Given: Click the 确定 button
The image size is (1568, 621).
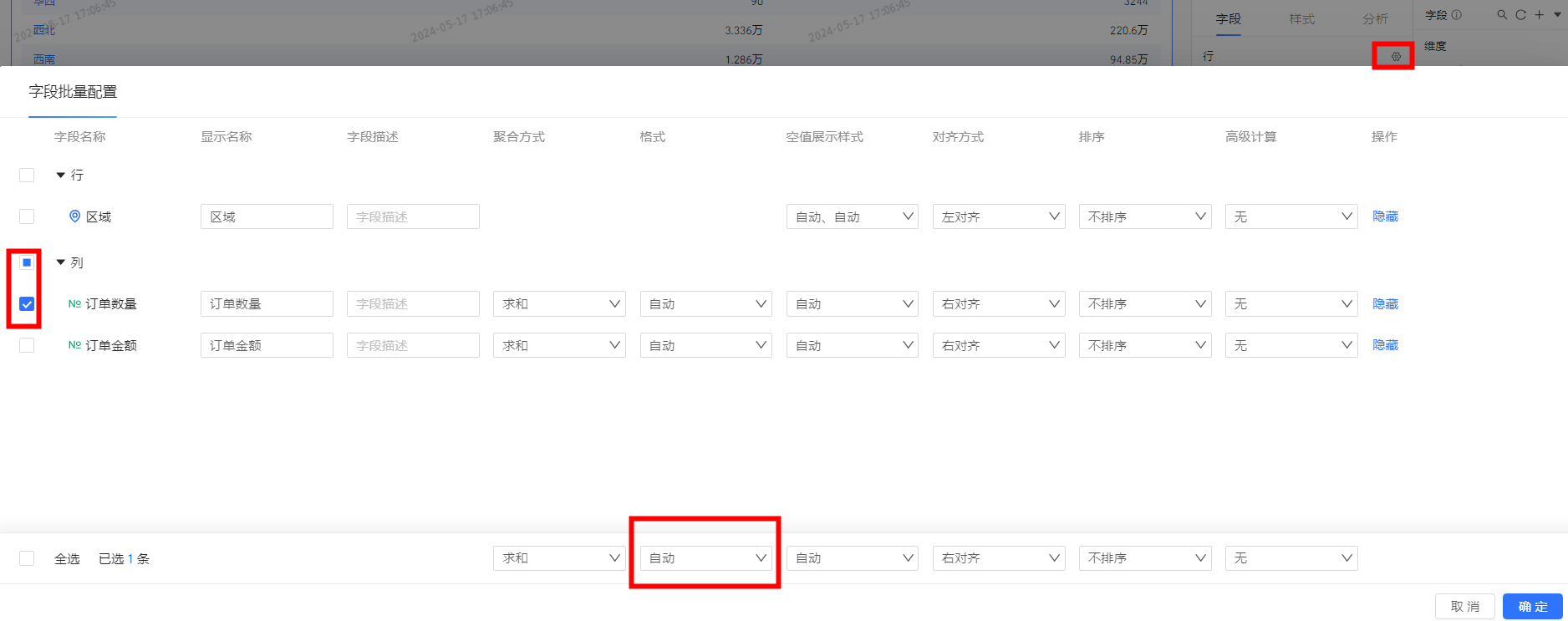Looking at the screenshot, I should (x=1532, y=606).
